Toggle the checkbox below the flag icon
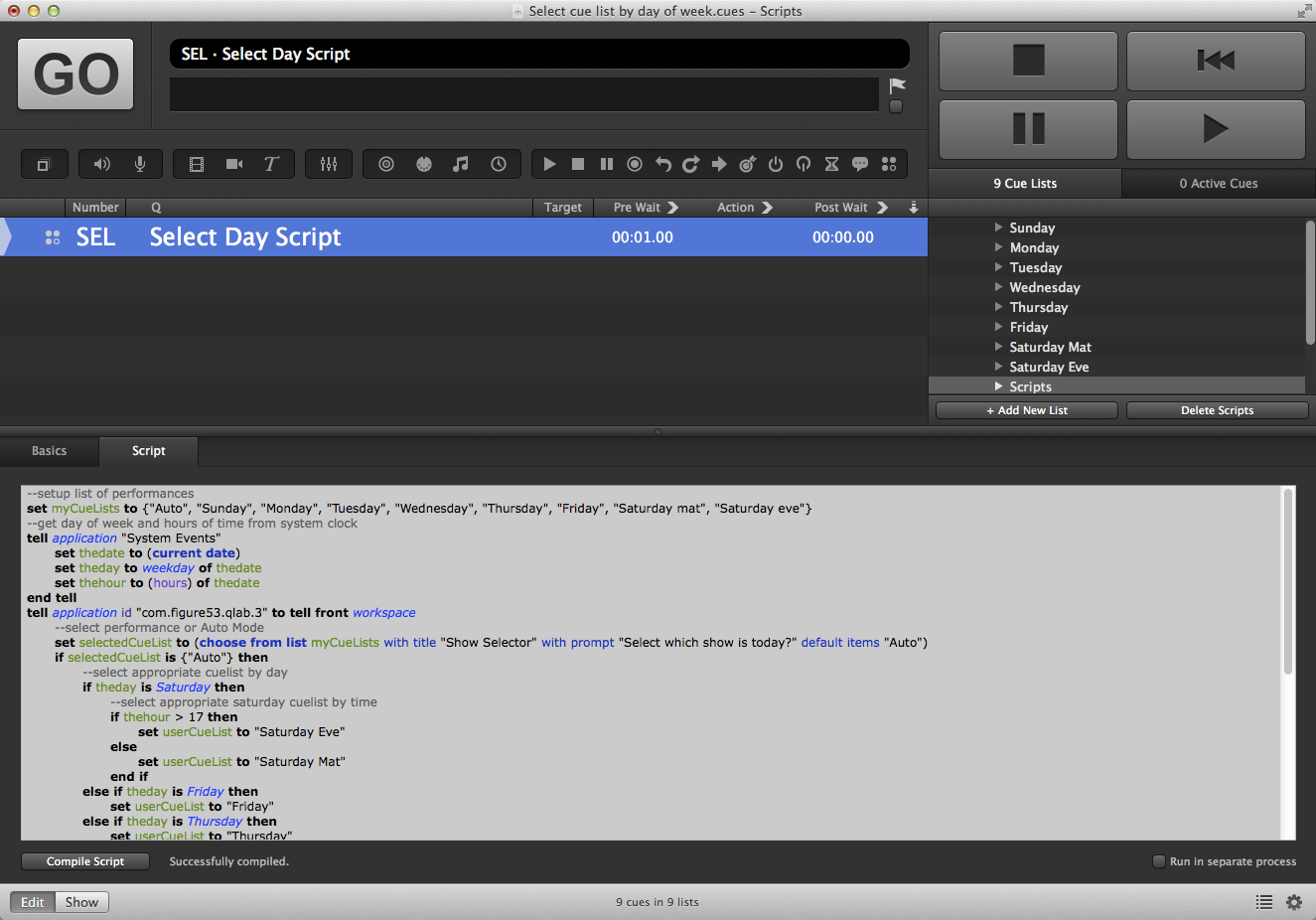Screen dimensions: 1316x920 [896, 106]
